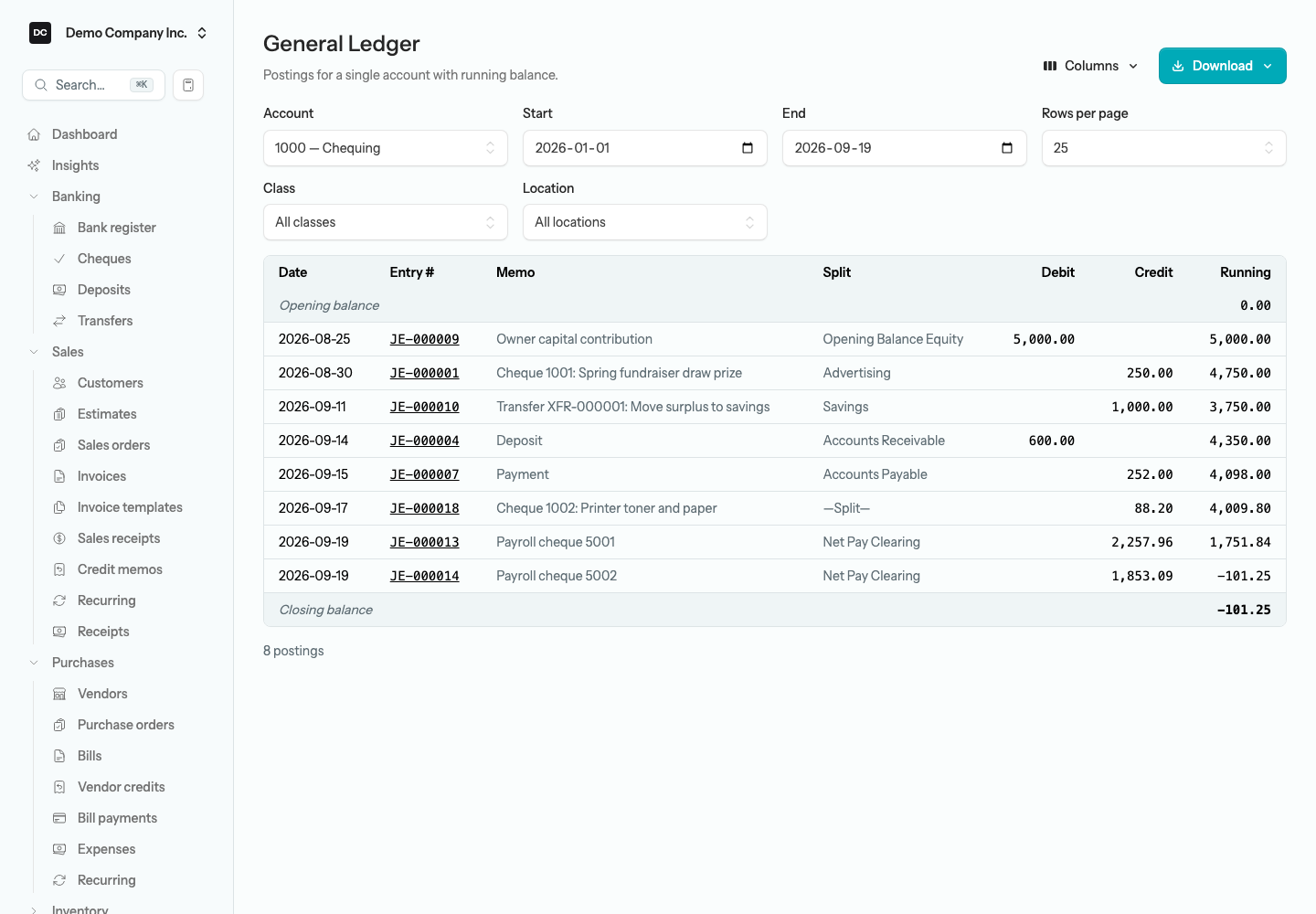Image resolution: width=1316 pixels, height=914 pixels.
Task: Open the Columns dropdown
Action: pos(1091,66)
